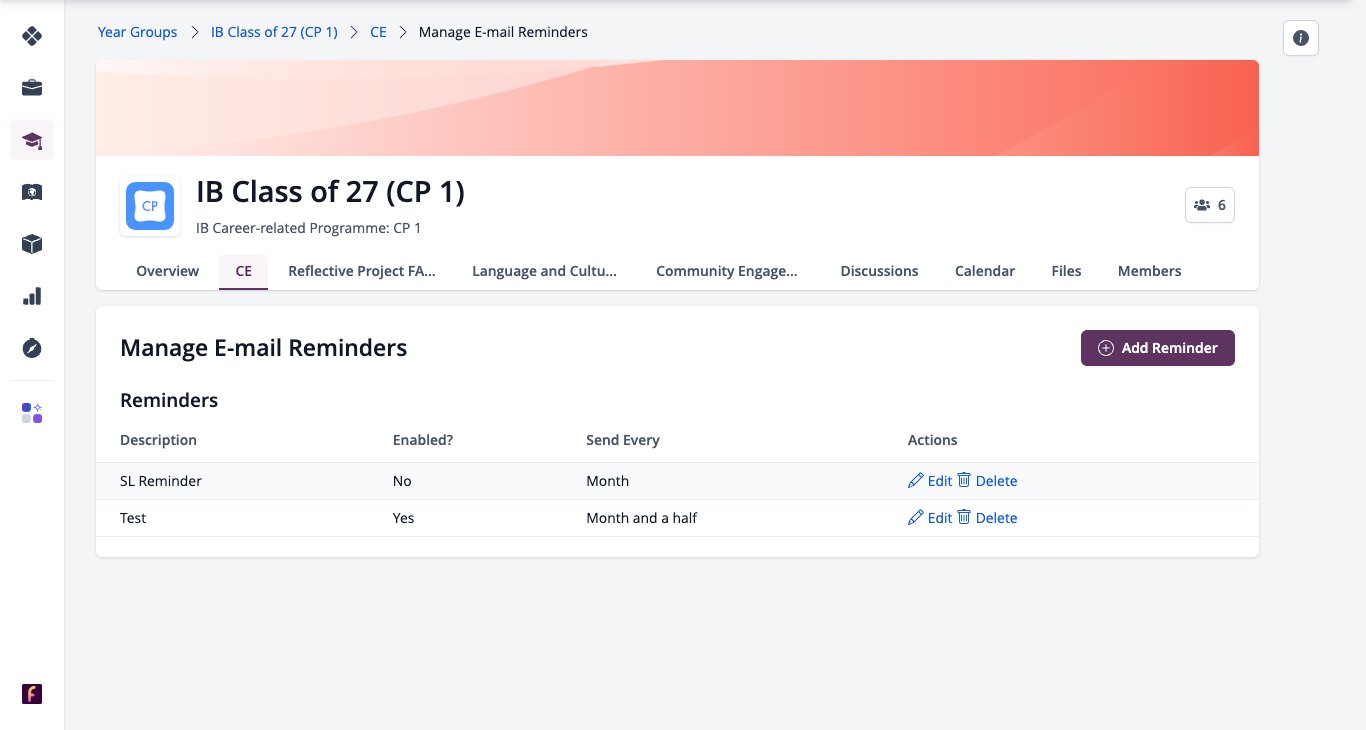Open the diamond logo home icon
The image size is (1366, 730).
click(x=32, y=36)
